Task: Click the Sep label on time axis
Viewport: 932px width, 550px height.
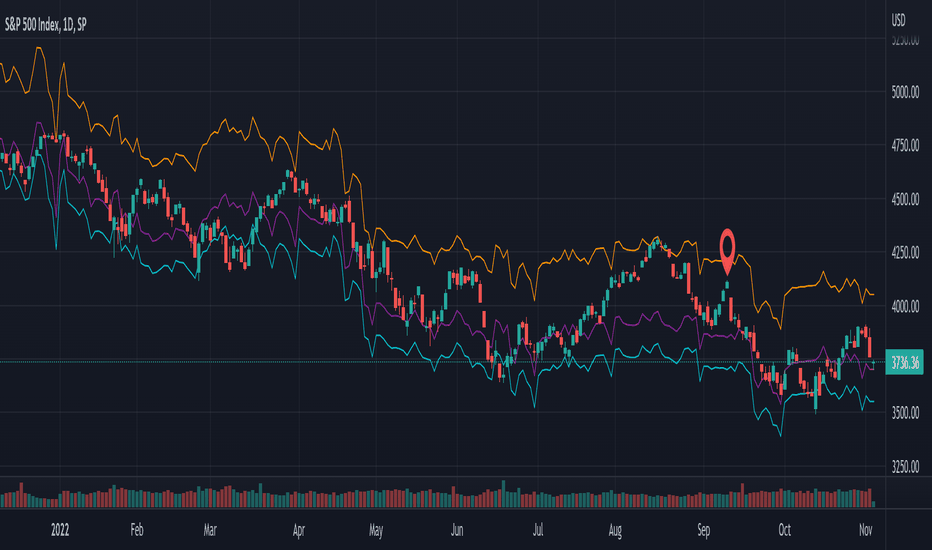Action: point(703,530)
